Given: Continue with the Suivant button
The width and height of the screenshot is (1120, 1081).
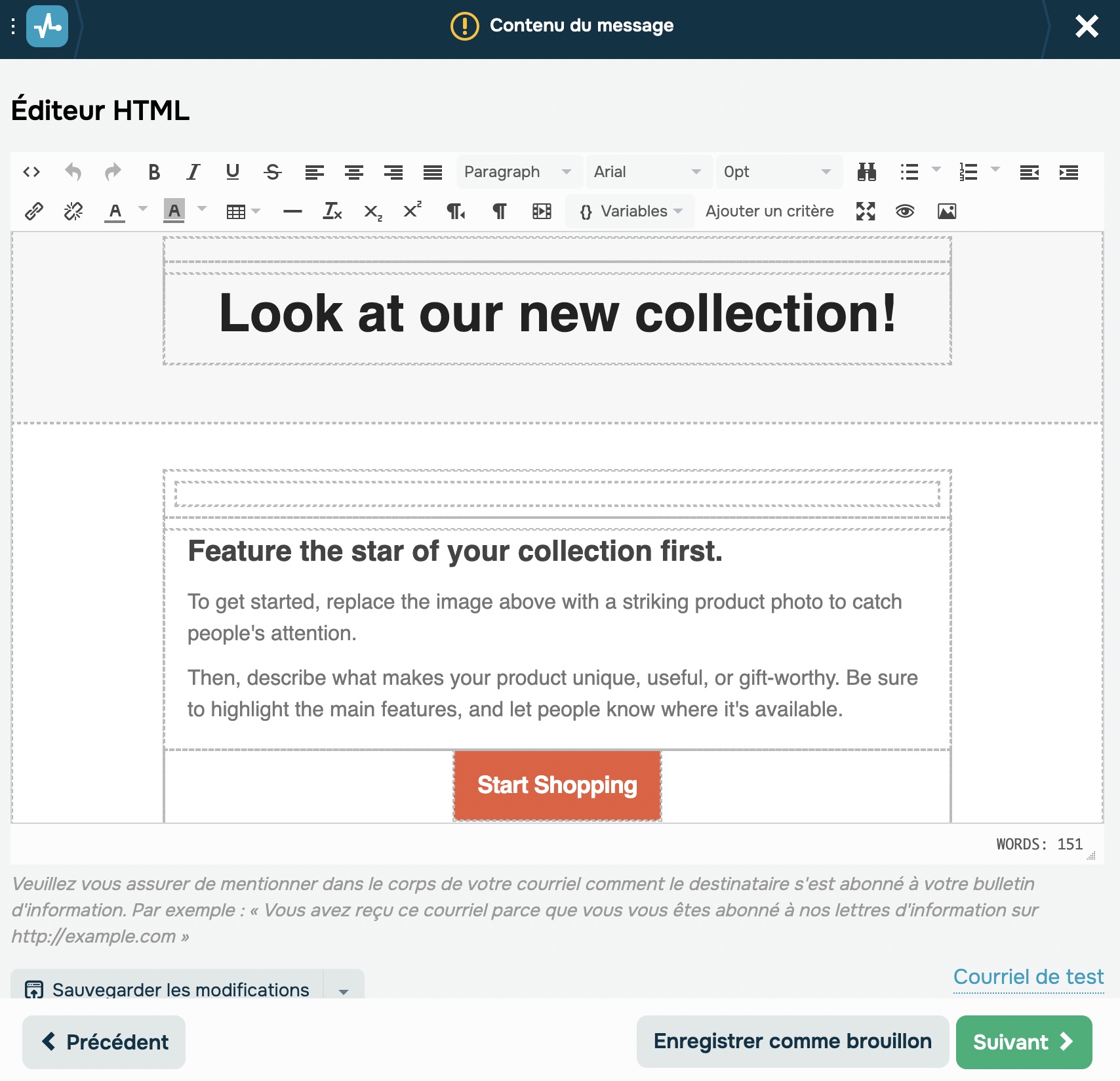Looking at the screenshot, I should (x=1024, y=1042).
